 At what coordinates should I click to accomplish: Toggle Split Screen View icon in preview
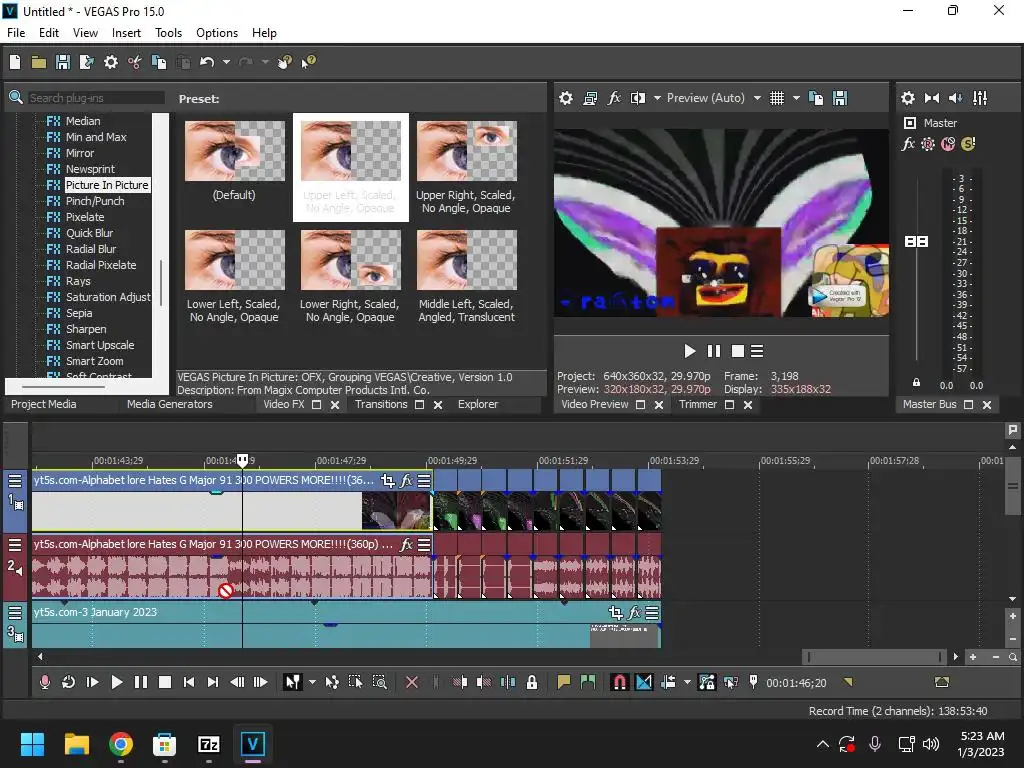point(638,98)
